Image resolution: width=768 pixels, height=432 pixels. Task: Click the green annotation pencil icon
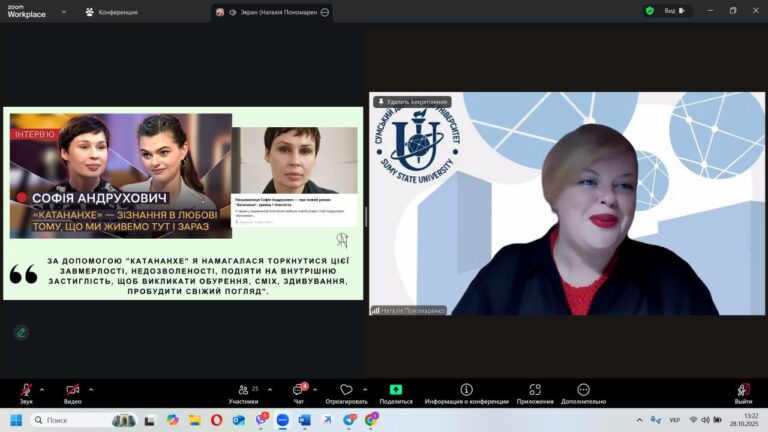point(20,332)
